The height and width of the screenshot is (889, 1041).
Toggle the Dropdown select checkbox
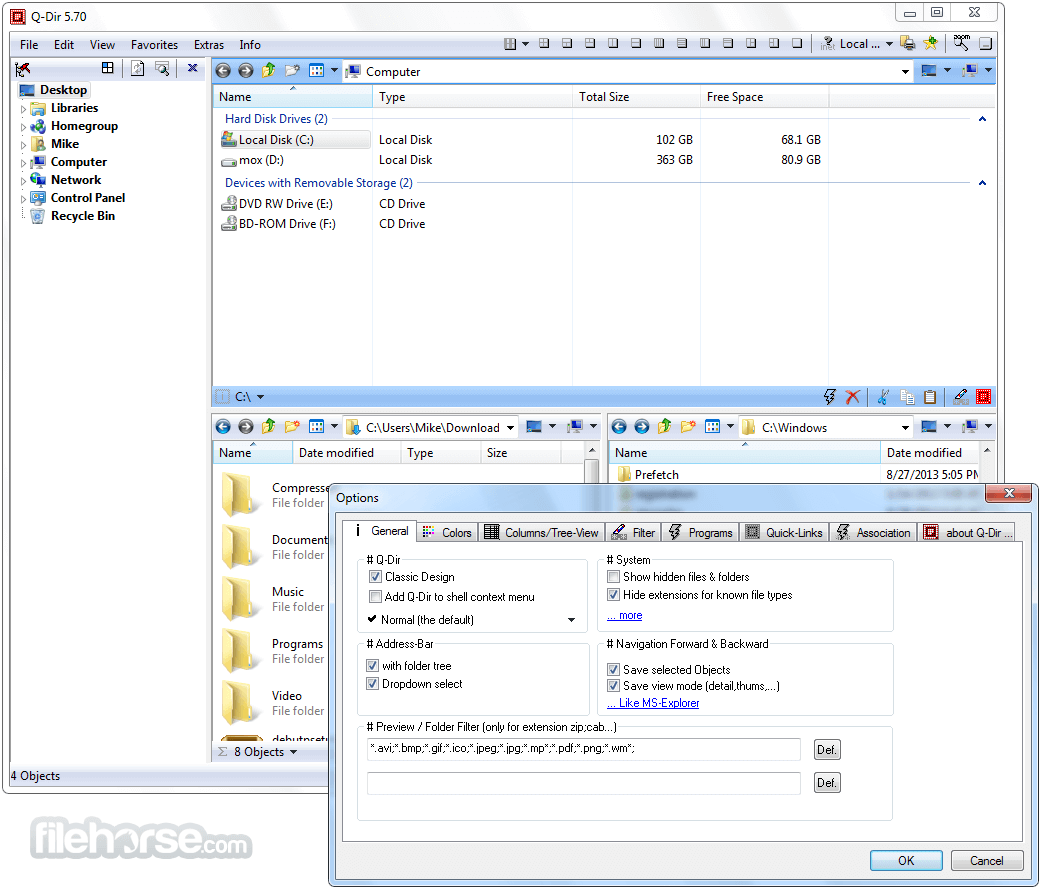[x=372, y=683]
